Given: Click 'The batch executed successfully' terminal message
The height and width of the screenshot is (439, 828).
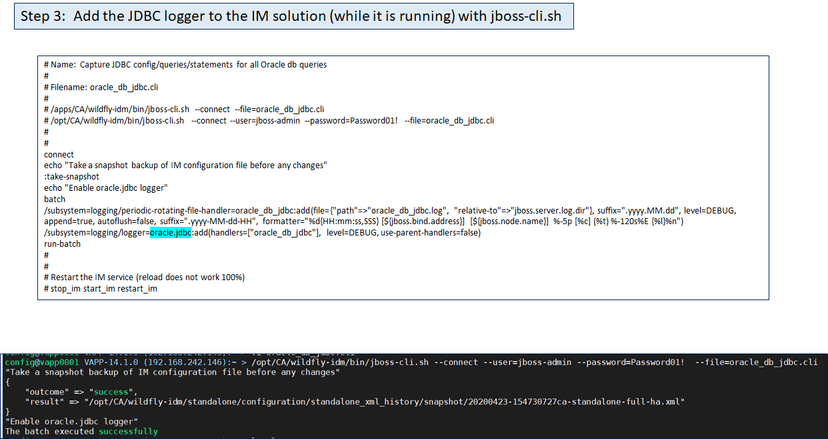Looking at the screenshot, I should point(82,431).
